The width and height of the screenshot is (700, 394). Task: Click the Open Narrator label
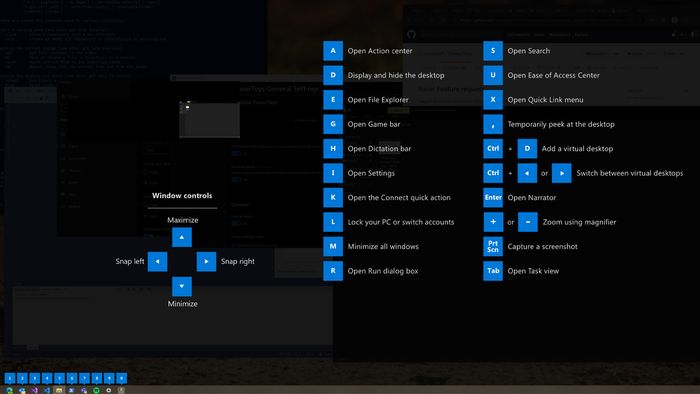coord(532,198)
